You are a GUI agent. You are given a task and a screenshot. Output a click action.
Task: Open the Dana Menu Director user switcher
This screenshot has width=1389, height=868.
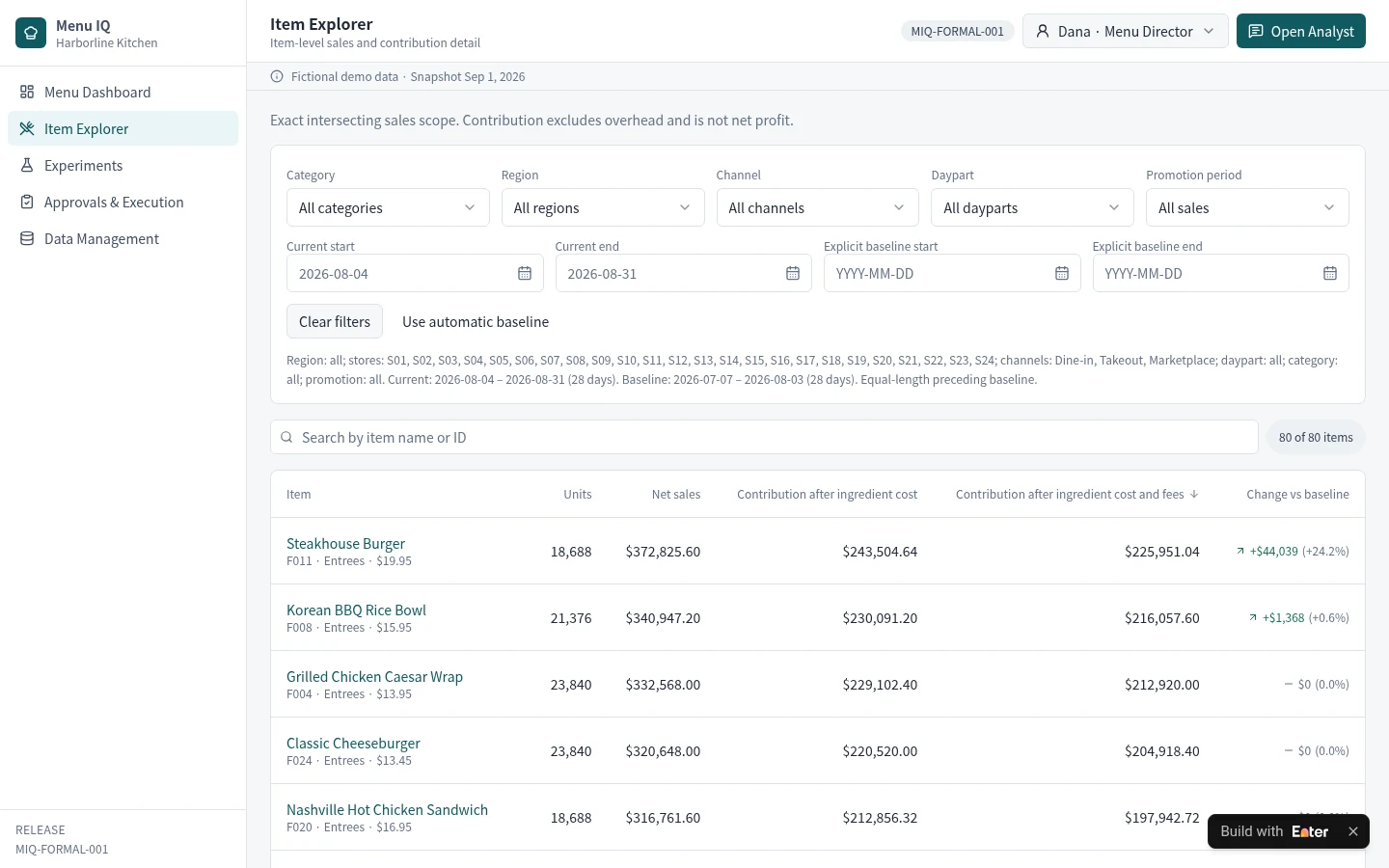pyautogui.click(x=1126, y=31)
